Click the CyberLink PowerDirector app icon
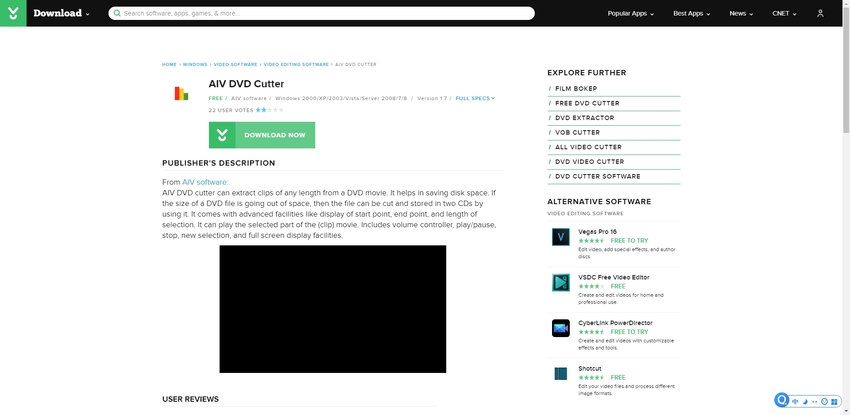850x415 pixels. pyautogui.click(x=561, y=328)
